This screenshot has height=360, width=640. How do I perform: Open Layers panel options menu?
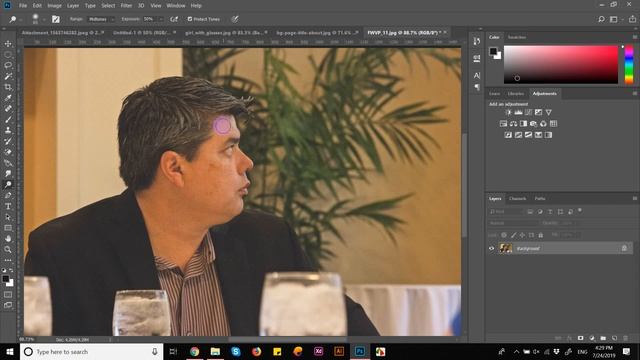pos(635,198)
